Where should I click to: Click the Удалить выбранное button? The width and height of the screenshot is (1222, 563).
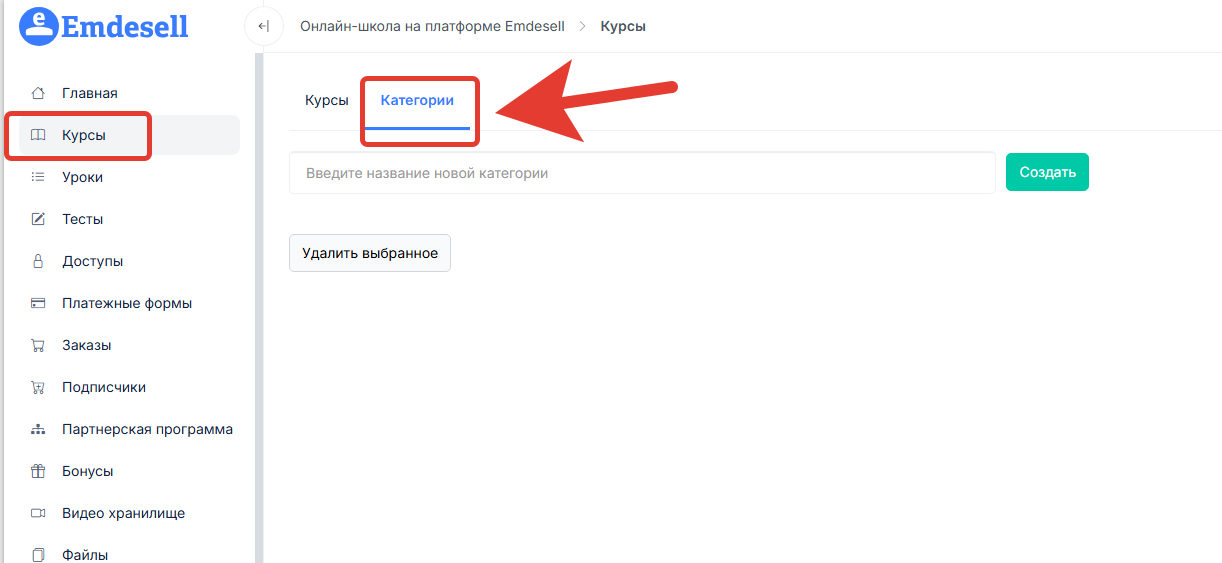[370, 253]
